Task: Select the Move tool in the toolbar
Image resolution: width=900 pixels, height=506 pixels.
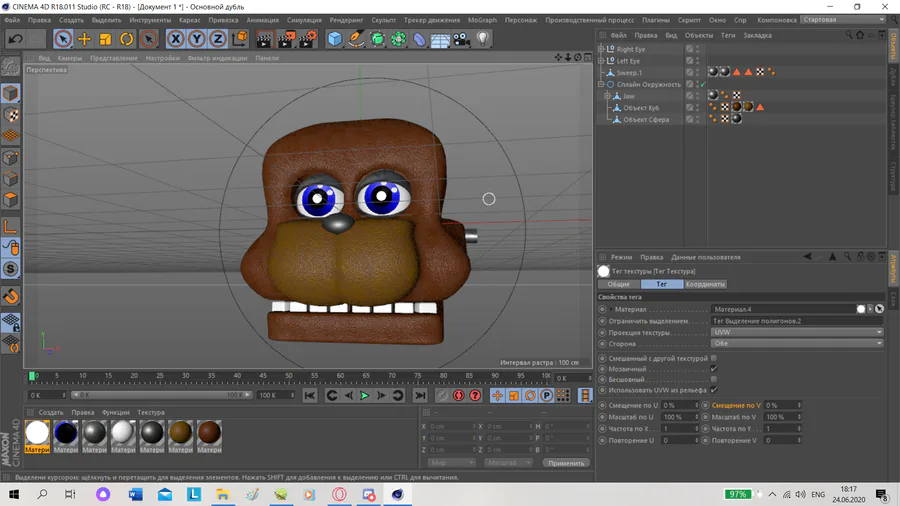Action: (x=84, y=39)
